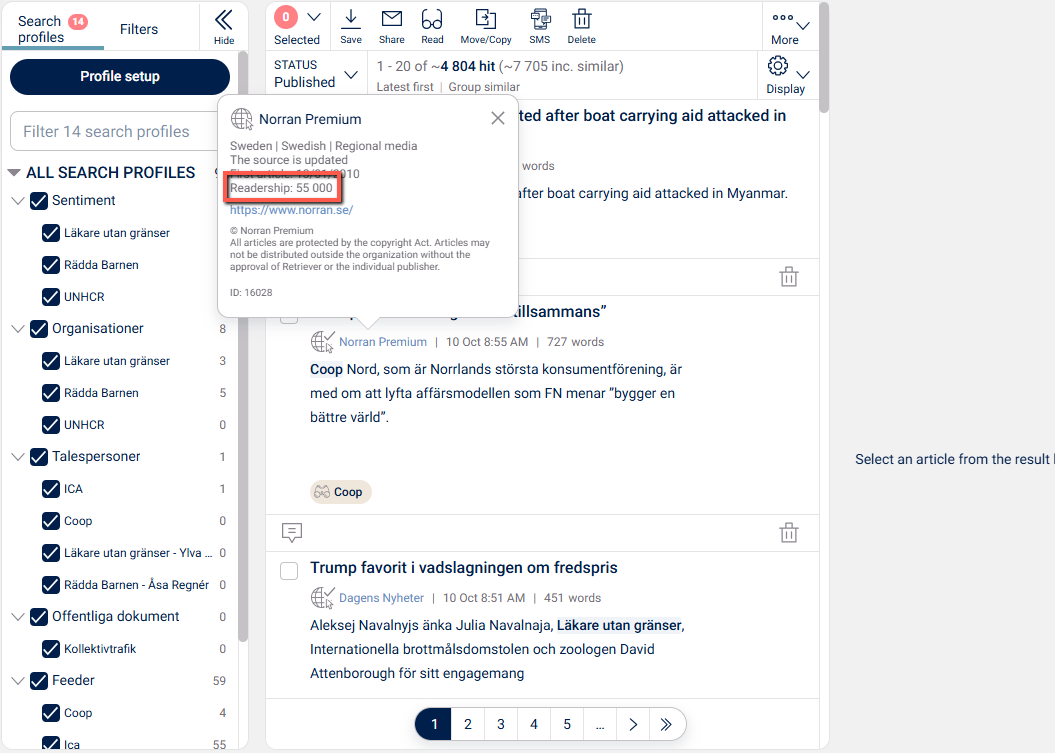The height and width of the screenshot is (753, 1055).
Task: Go to results page 3
Action: tap(501, 724)
